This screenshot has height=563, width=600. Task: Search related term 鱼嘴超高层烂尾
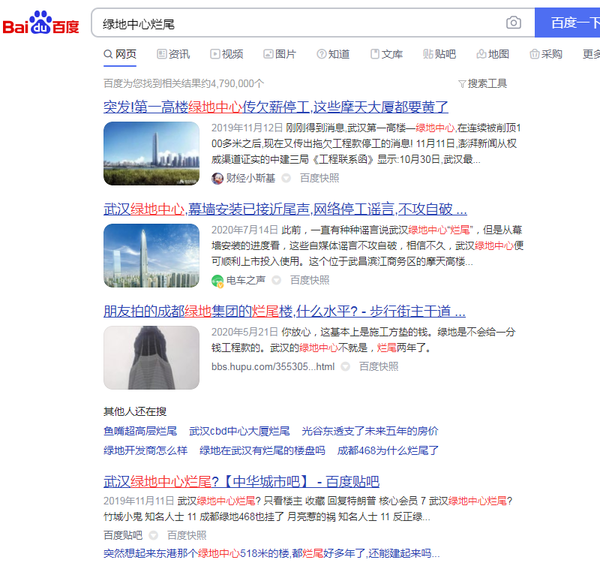coord(140,431)
